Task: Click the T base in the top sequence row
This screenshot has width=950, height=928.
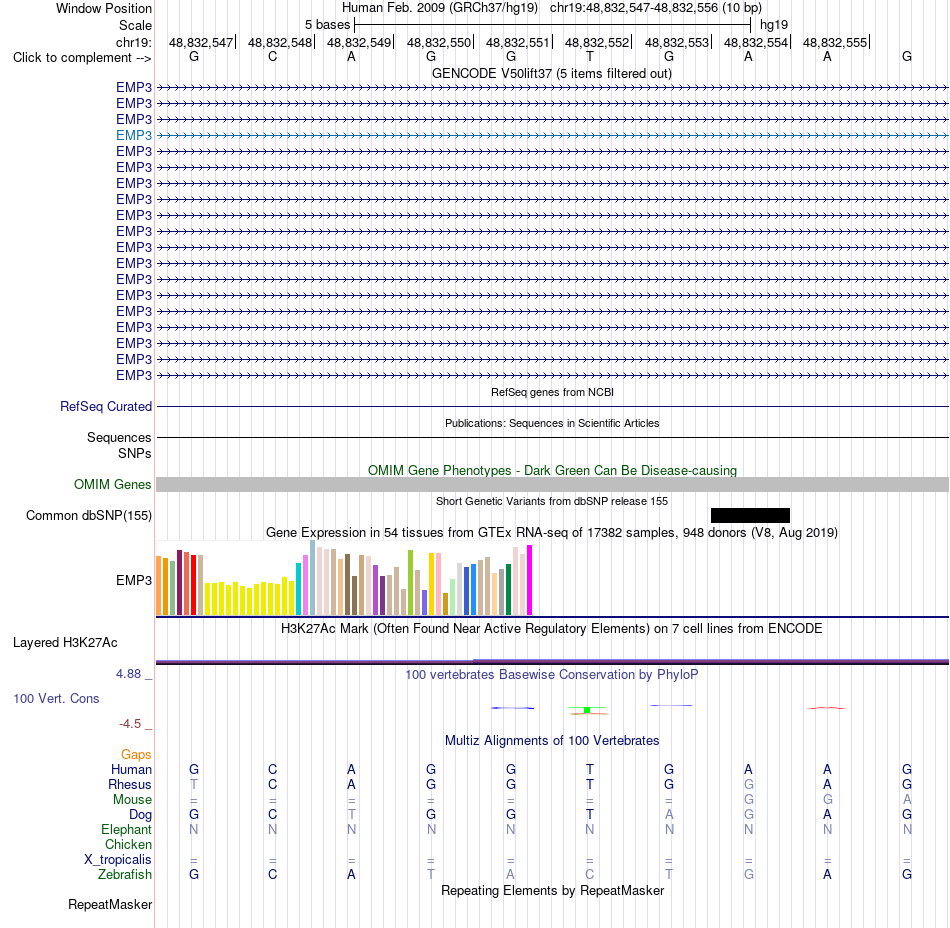Action: click(590, 56)
